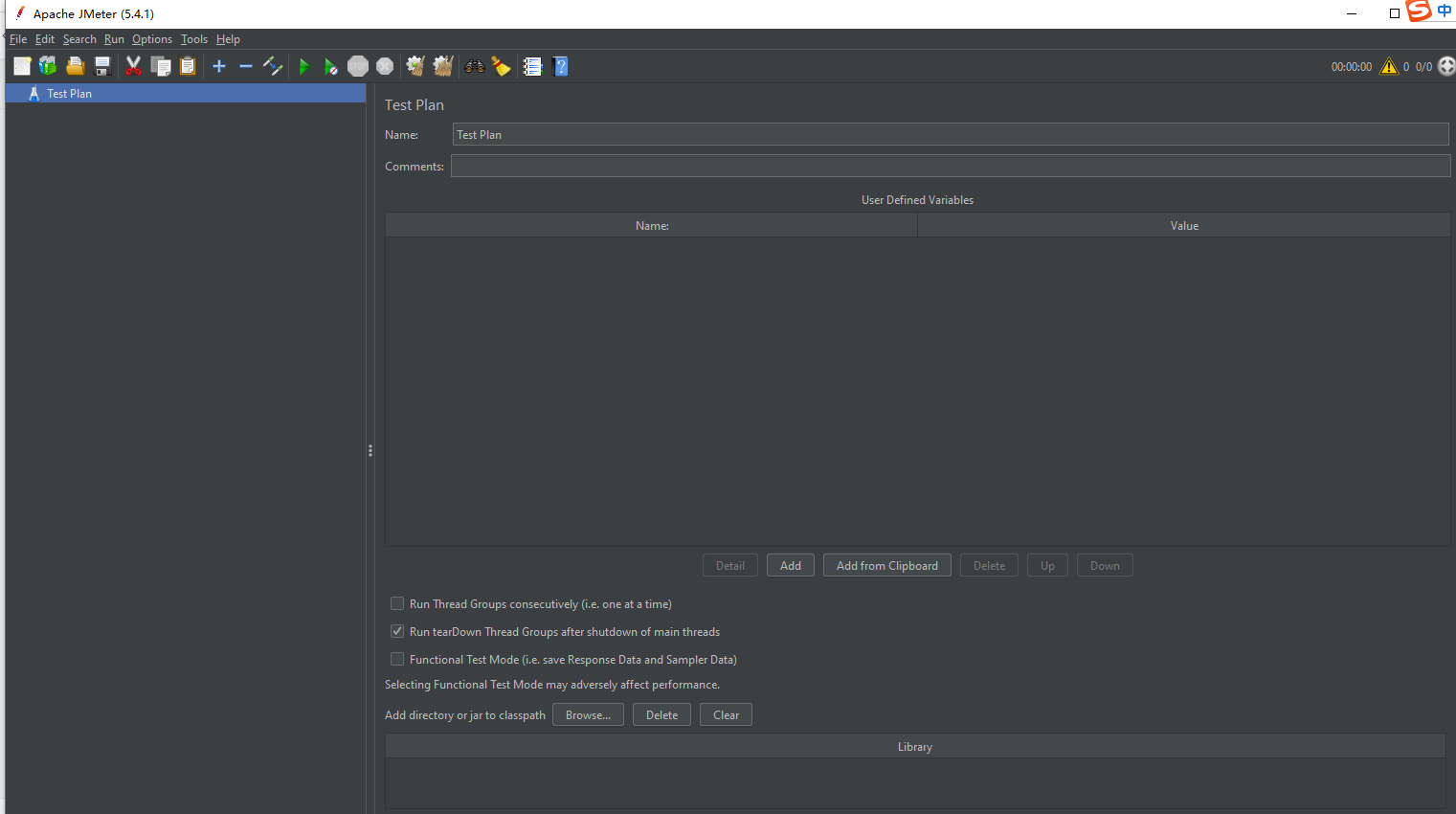The image size is (1456, 814).
Task: Click the Name: column header
Action: 652,226
